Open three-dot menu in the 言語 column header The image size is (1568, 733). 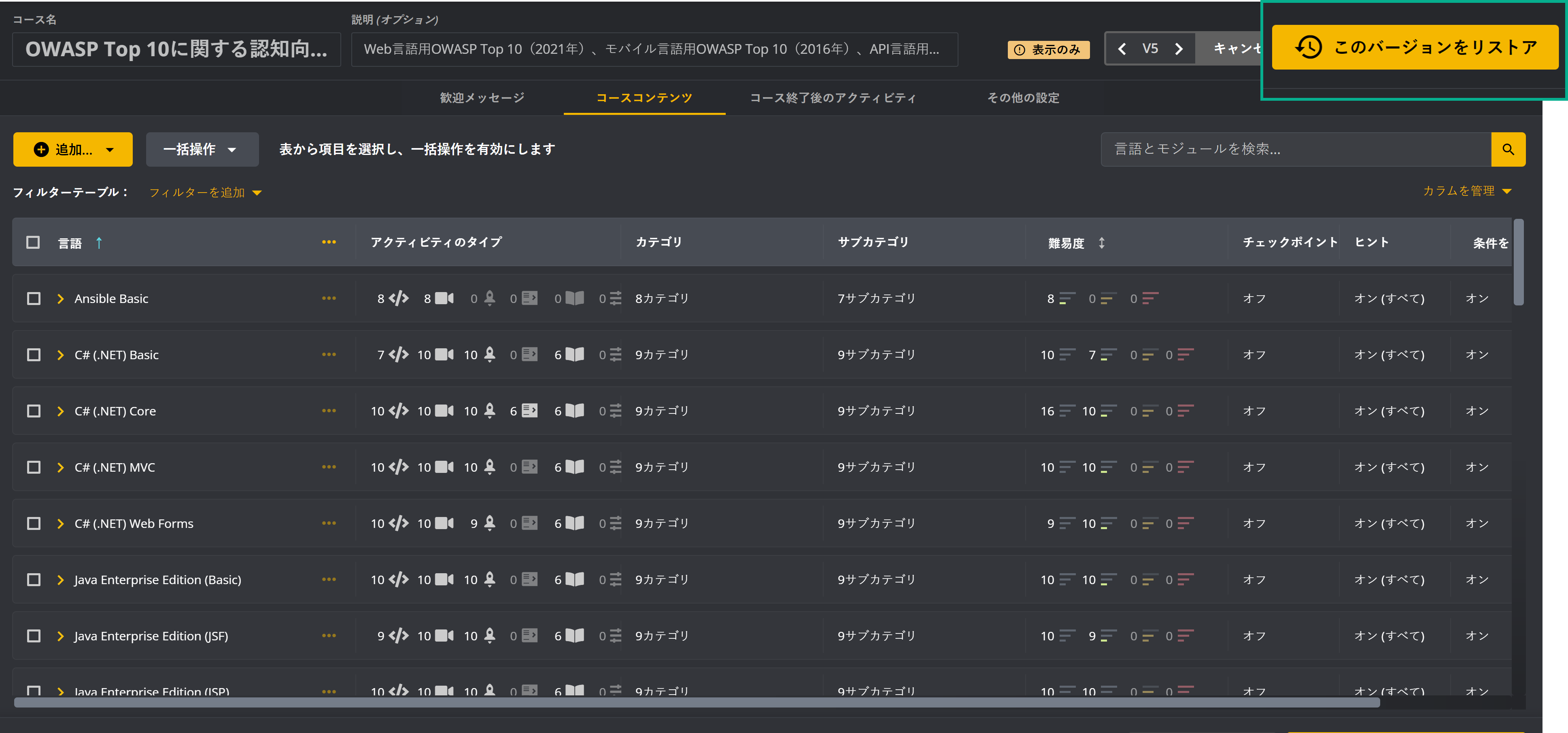click(x=329, y=242)
